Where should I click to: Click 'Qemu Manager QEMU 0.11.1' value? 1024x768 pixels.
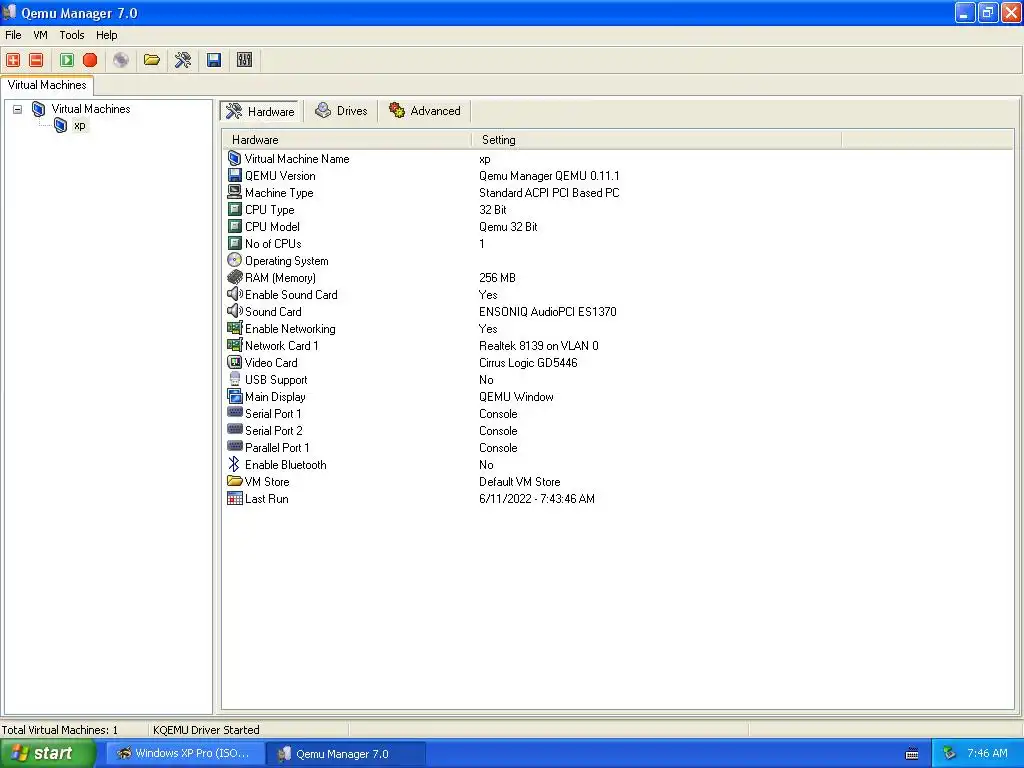click(x=549, y=176)
